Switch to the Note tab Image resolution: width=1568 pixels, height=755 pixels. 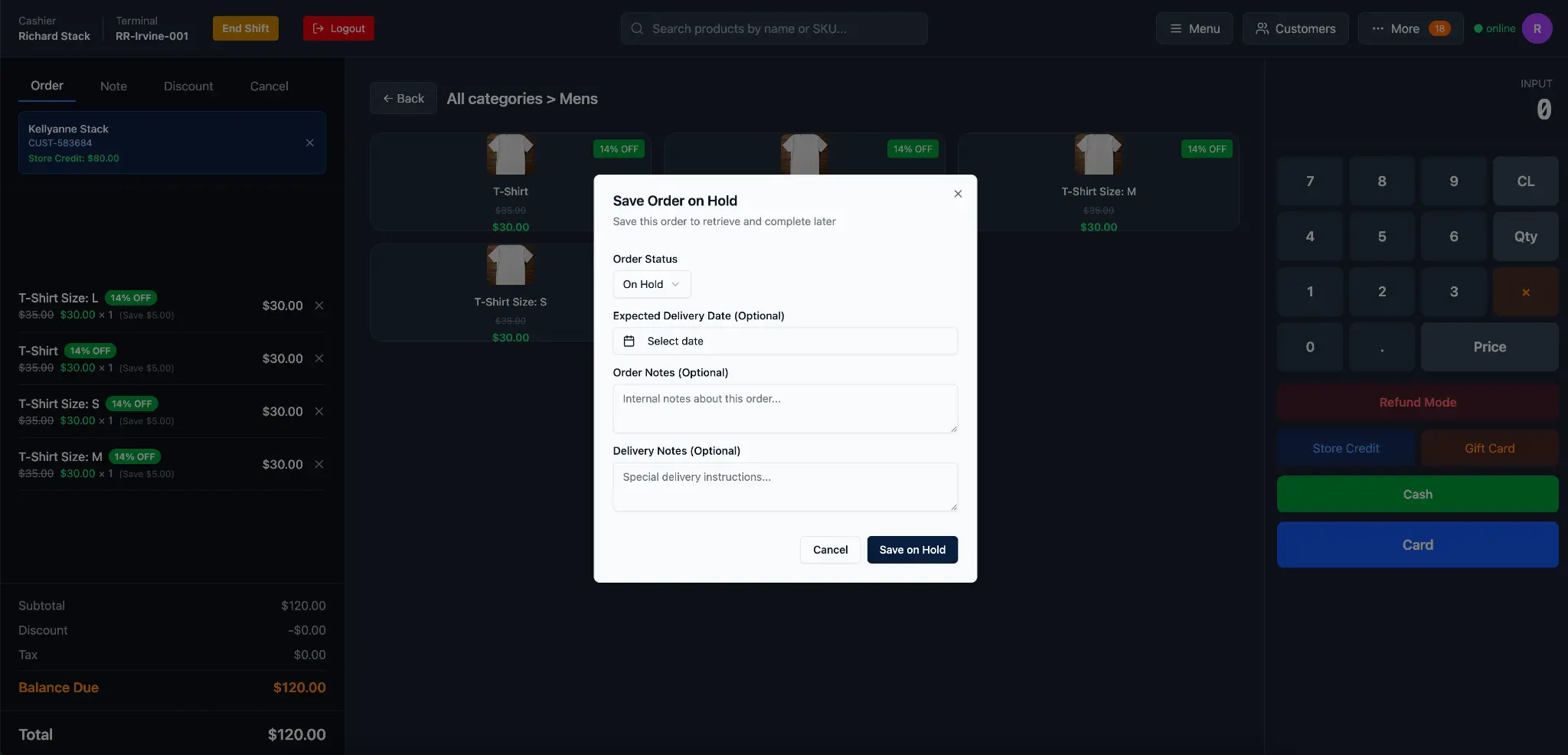[x=114, y=86]
